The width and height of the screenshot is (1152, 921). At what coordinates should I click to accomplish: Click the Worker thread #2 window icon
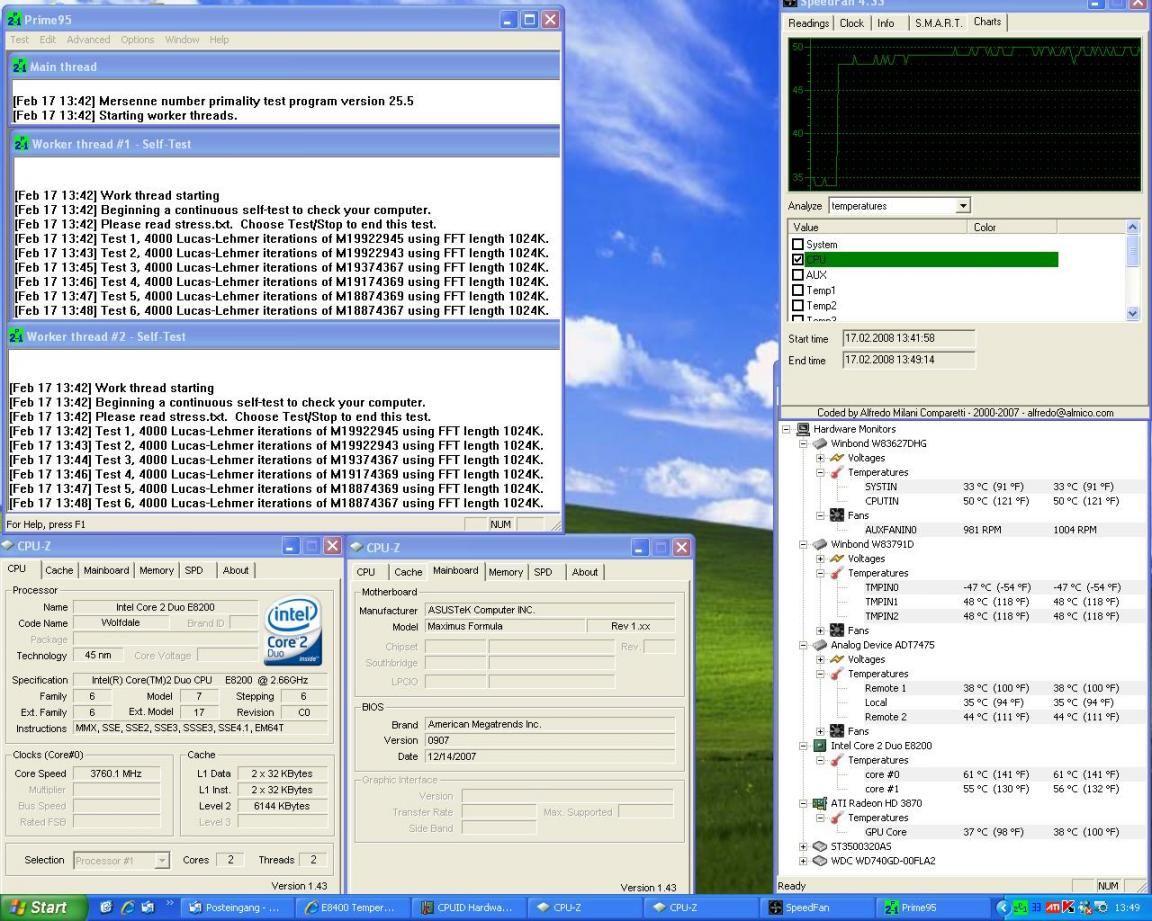[16, 336]
